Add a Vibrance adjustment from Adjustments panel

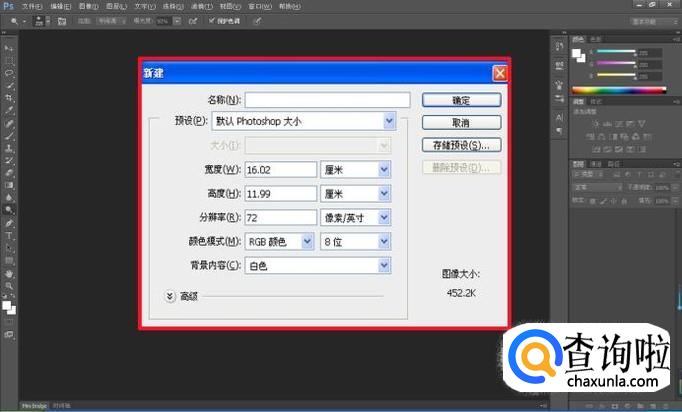point(642,124)
